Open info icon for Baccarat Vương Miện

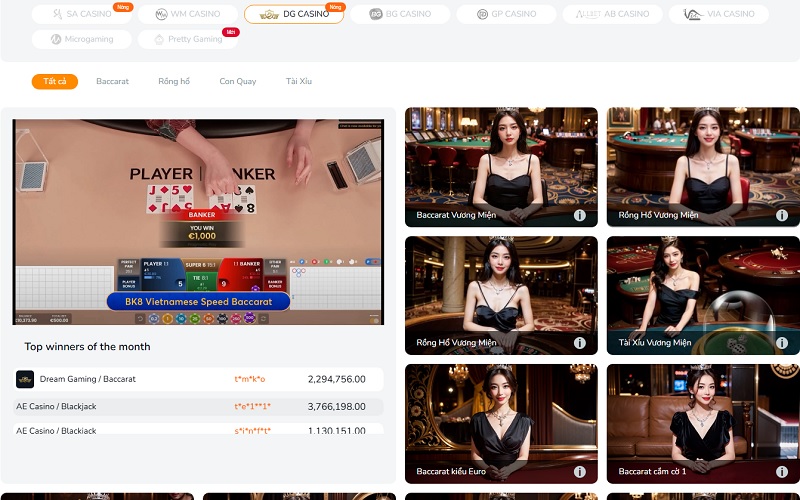click(580, 215)
